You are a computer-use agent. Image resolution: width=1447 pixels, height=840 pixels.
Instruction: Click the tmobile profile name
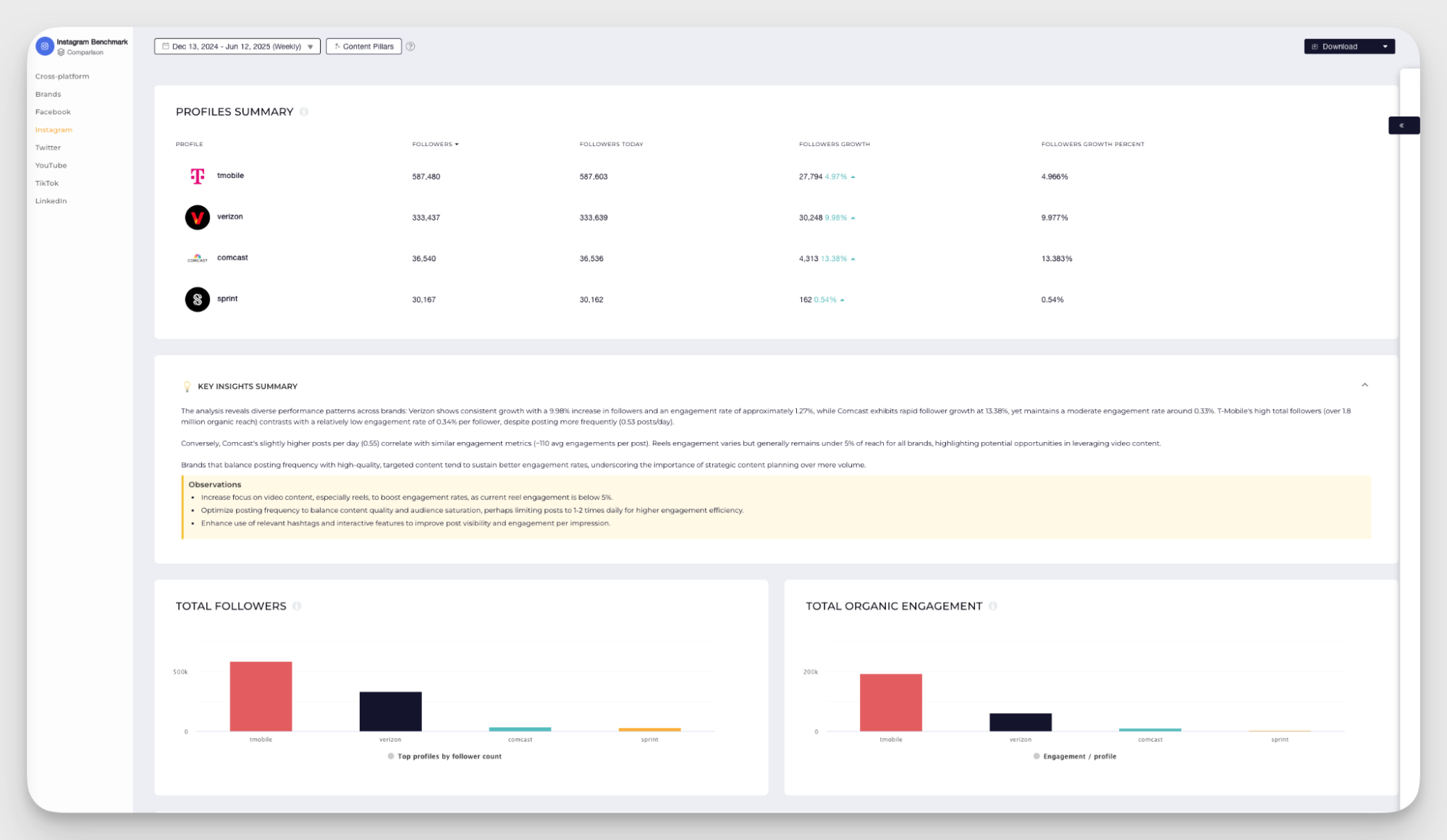[230, 176]
